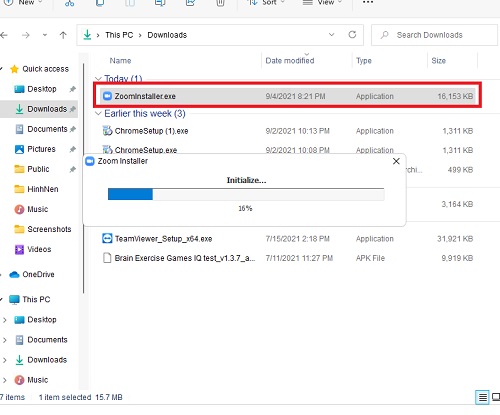This screenshot has width=500, height=415.
Task: Refresh the Downloads folder view
Action: coord(352,35)
